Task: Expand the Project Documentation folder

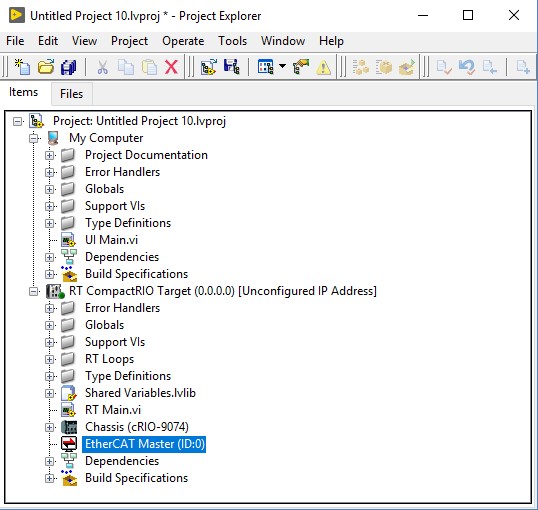Action: pos(49,155)
